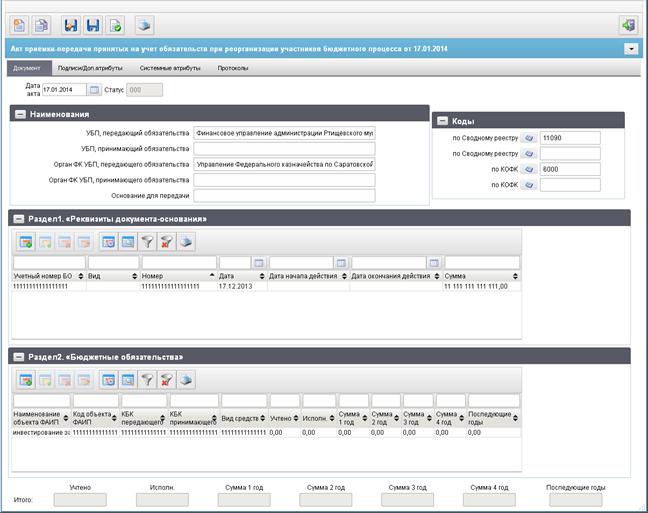
Task: Click УБП, принимающий обязательства field
Action: click(x=284, y=149)
